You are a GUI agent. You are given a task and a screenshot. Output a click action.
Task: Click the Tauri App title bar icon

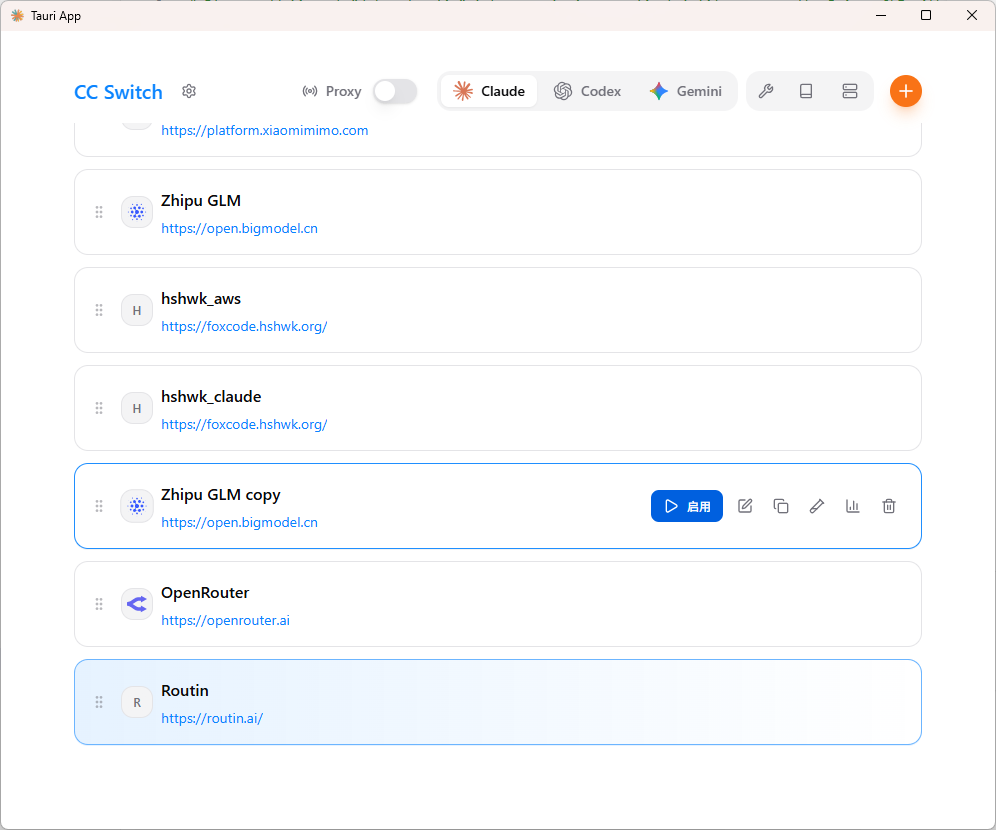[17, 15]
